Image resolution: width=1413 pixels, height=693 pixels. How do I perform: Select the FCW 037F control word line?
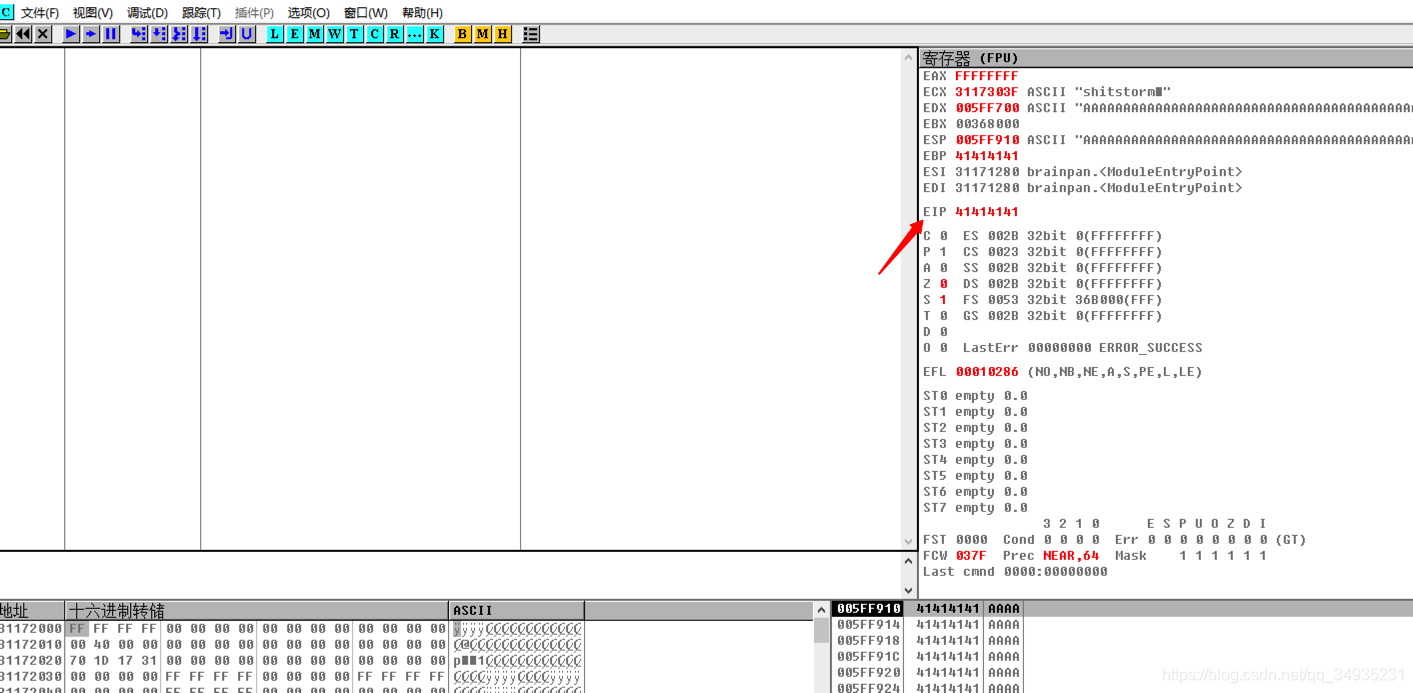click(1094, 556)
